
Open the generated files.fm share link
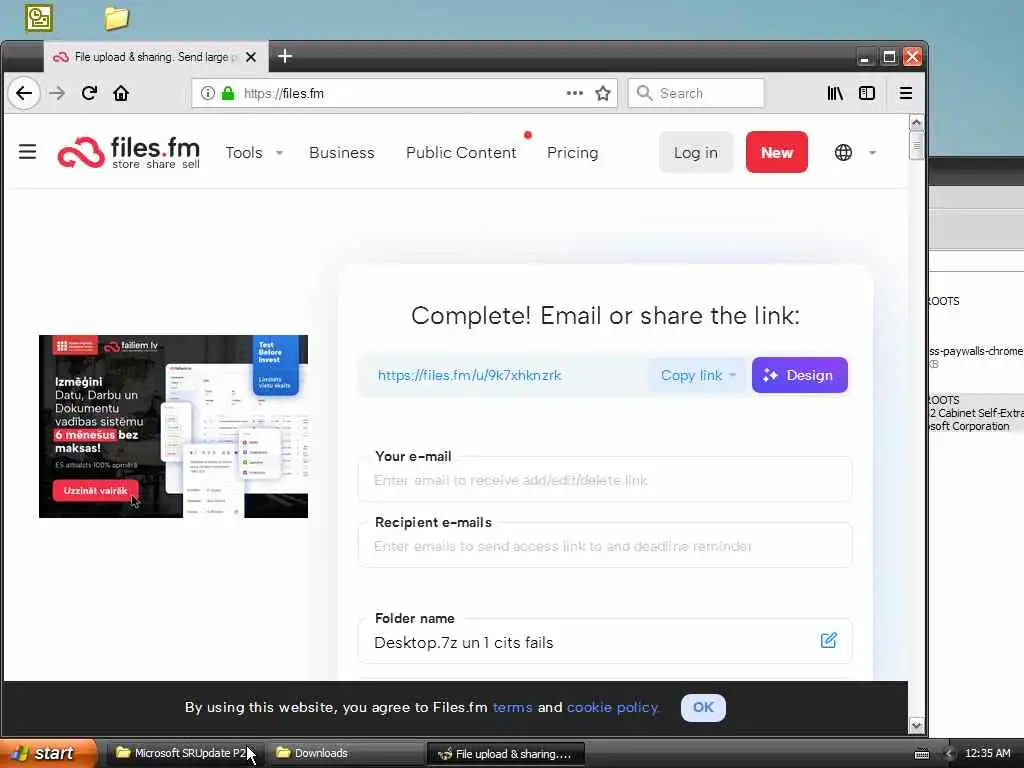pyautogui.click(x=470, y=376)
